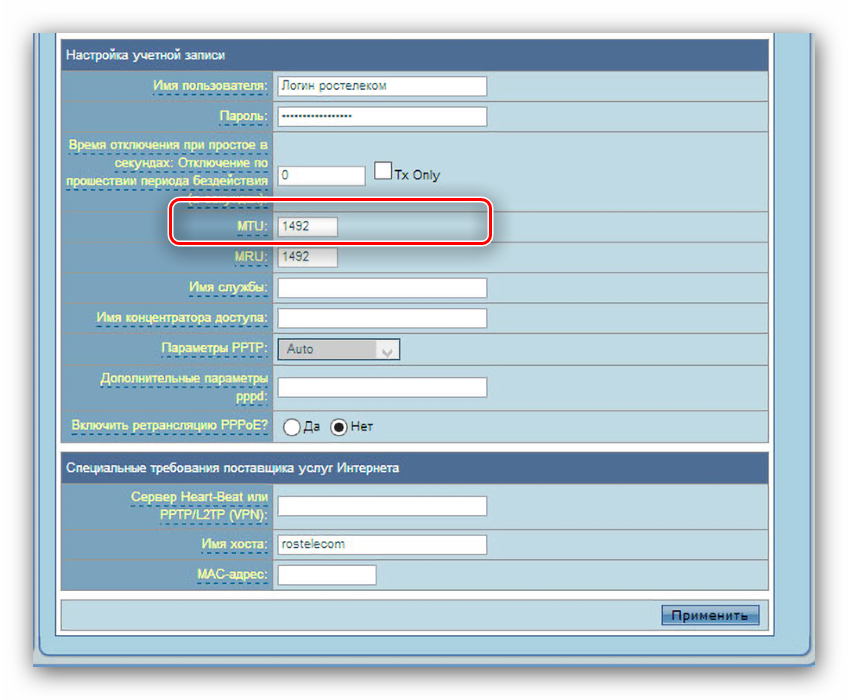Click the Heart-Beat server input field
The width and height of the screenshot is (848, 700).
(381, 506)
